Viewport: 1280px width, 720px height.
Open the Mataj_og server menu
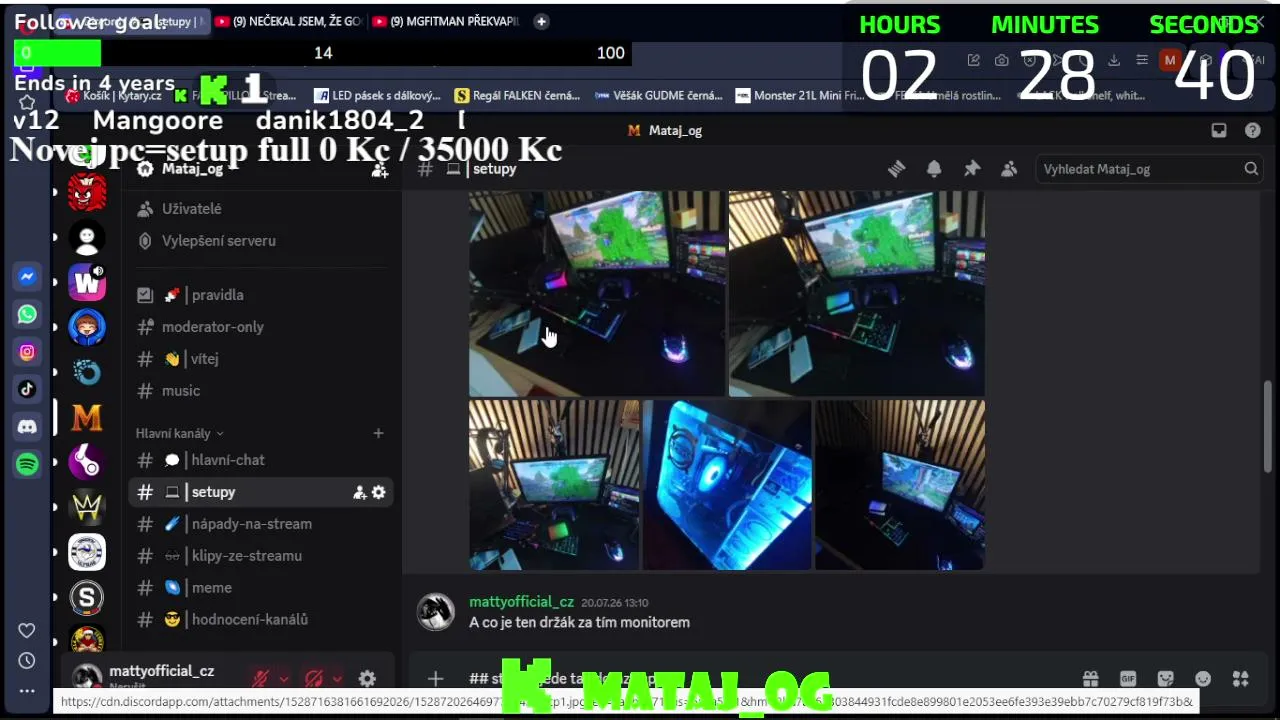click(x=192, y=169)
